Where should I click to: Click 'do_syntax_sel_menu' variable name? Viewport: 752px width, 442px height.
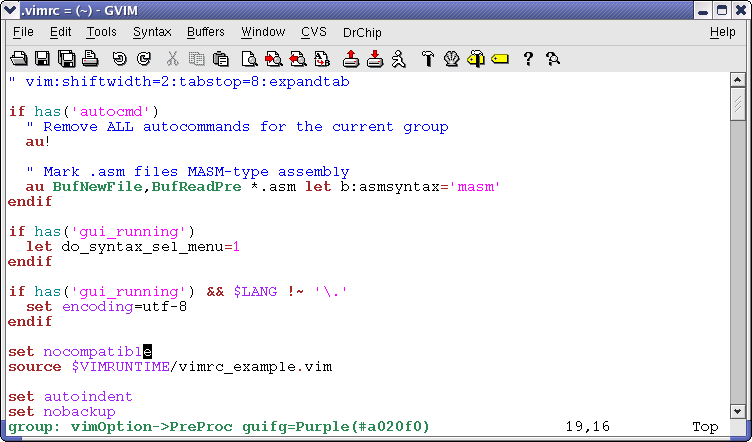click(142, 247)
